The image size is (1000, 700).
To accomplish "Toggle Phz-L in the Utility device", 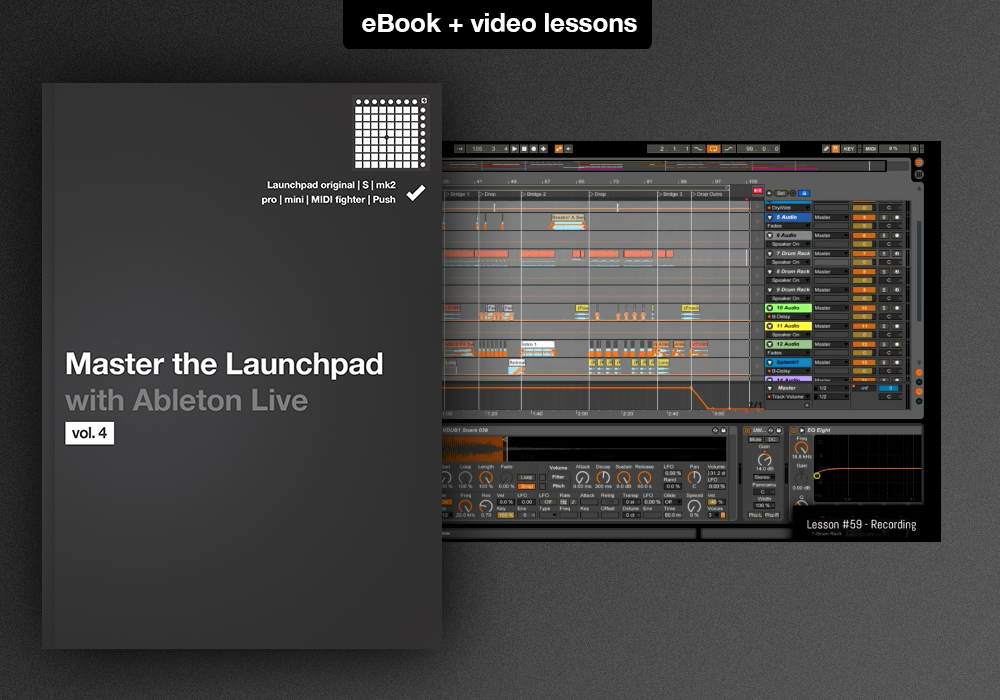I will coord(755,514).
